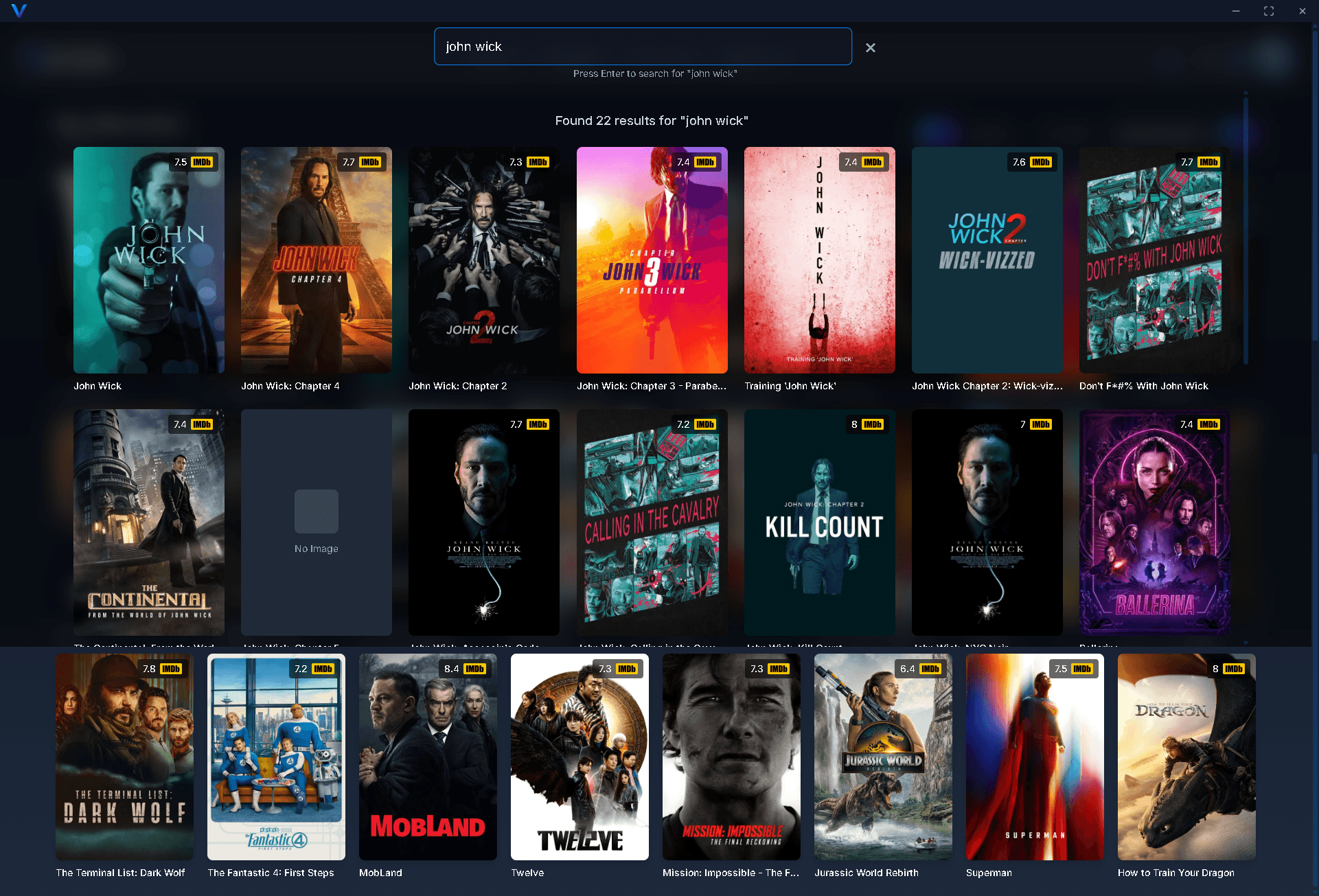Select the Superman poster in the bottom row
The height and width of the screenshot is (896, 1319).
point(1035,757)
